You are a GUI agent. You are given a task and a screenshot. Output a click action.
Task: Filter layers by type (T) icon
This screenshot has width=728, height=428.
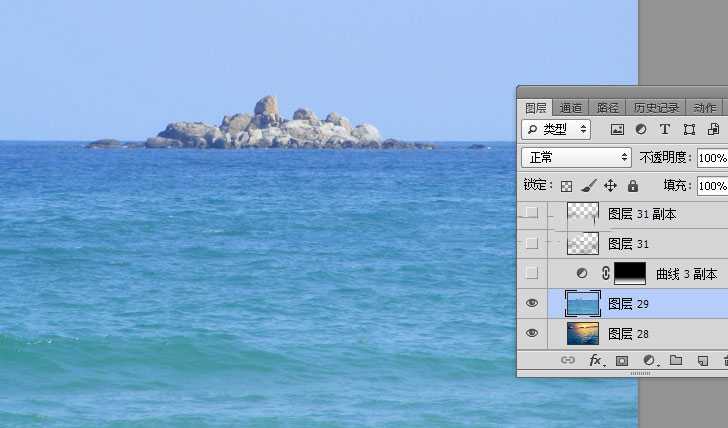click(665, 129)
